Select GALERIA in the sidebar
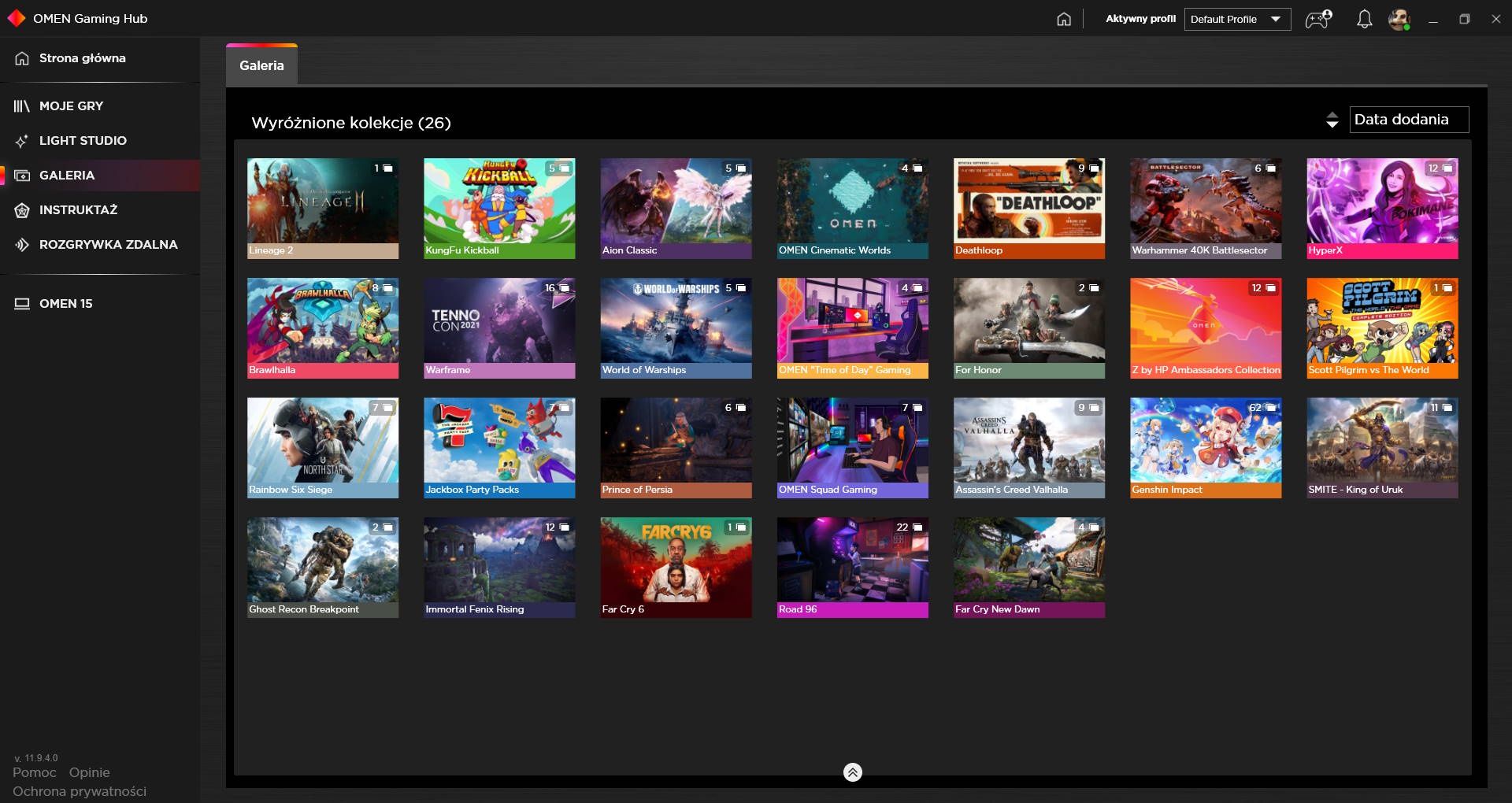The height and width of the screenshot is (803, 1512). tap(100, 176)
